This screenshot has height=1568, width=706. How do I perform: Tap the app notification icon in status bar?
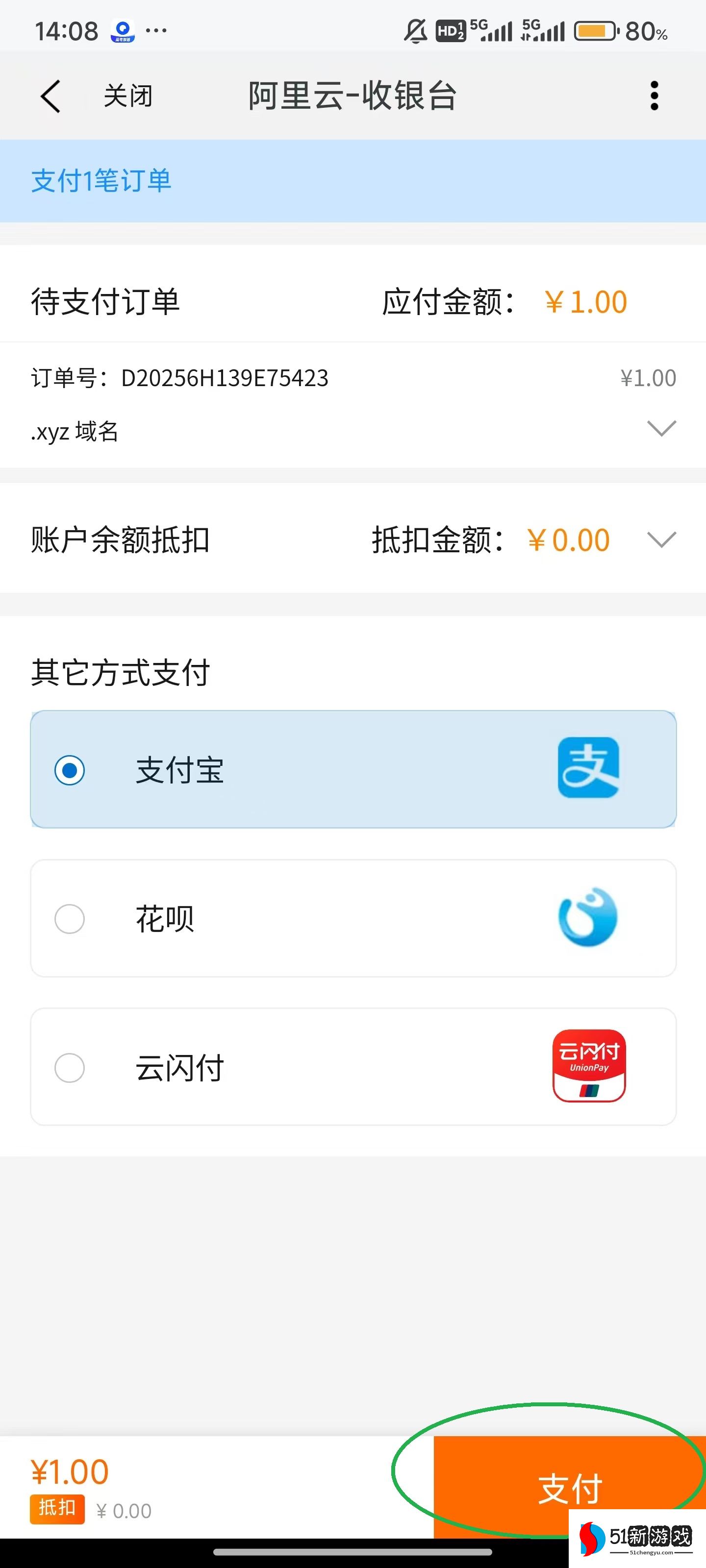[123, 31]
